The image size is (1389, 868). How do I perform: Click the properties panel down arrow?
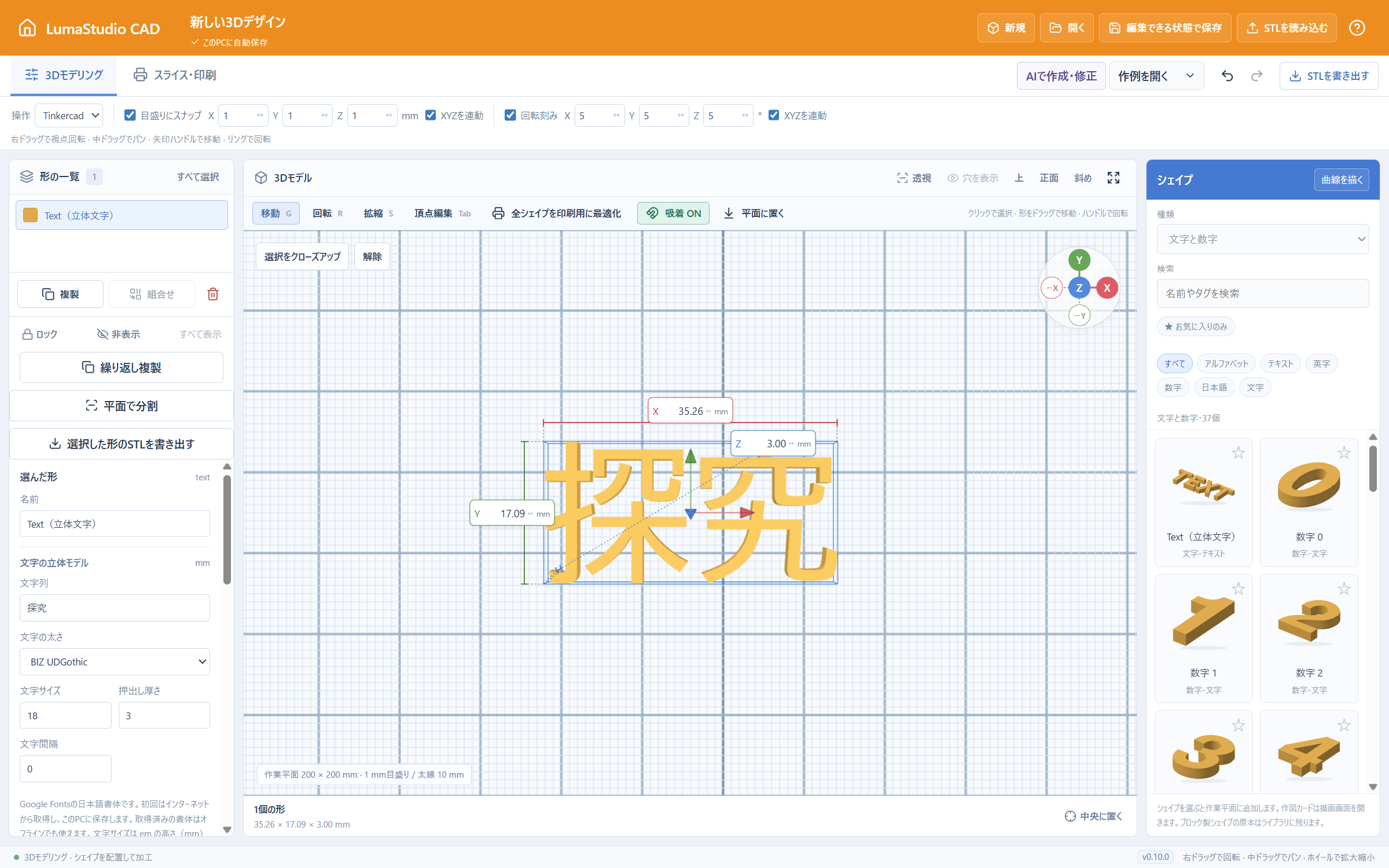(x=227, y=829)
